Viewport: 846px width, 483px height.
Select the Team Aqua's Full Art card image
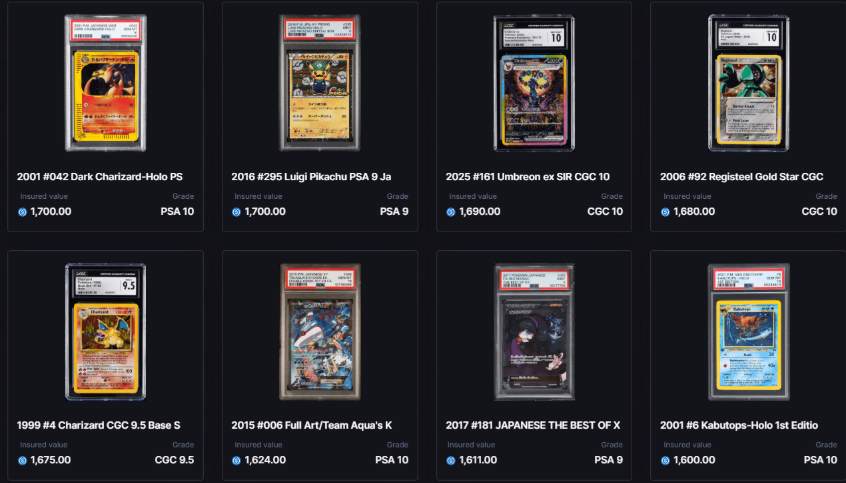320,332
